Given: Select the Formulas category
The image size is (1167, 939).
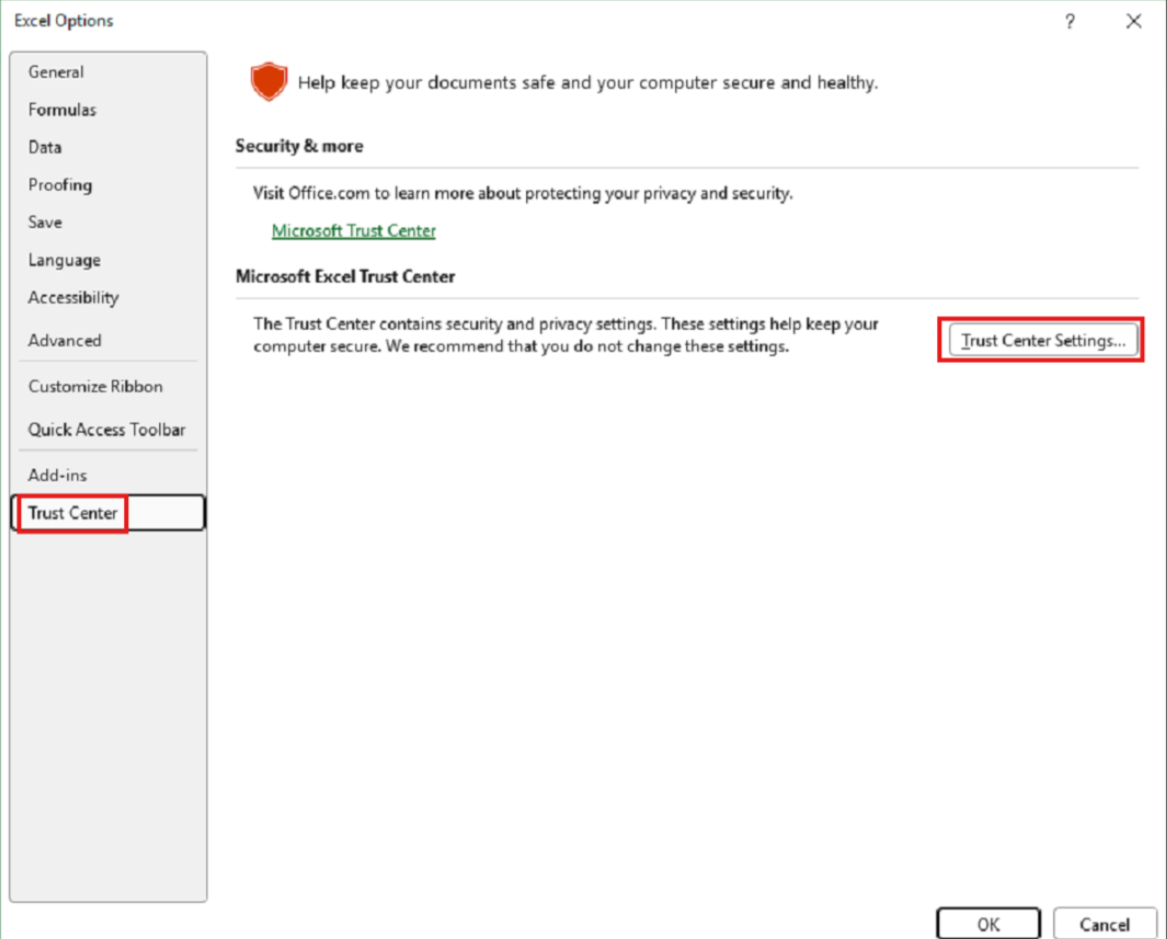Looking at the screenshot, I should (108, 109).
